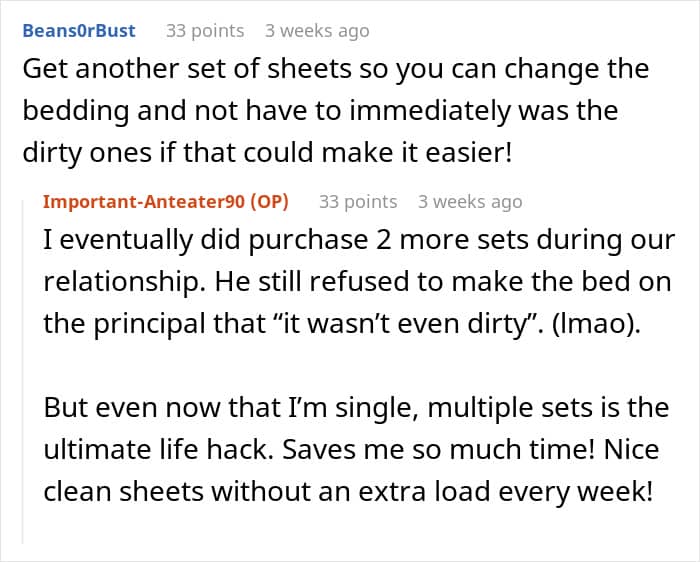The width and height of the screenshot is (700, 562).
Task: Open the "3 weeks ago" timestamp on BeansOrBust's comment
Action: click(x=317, y=31)
